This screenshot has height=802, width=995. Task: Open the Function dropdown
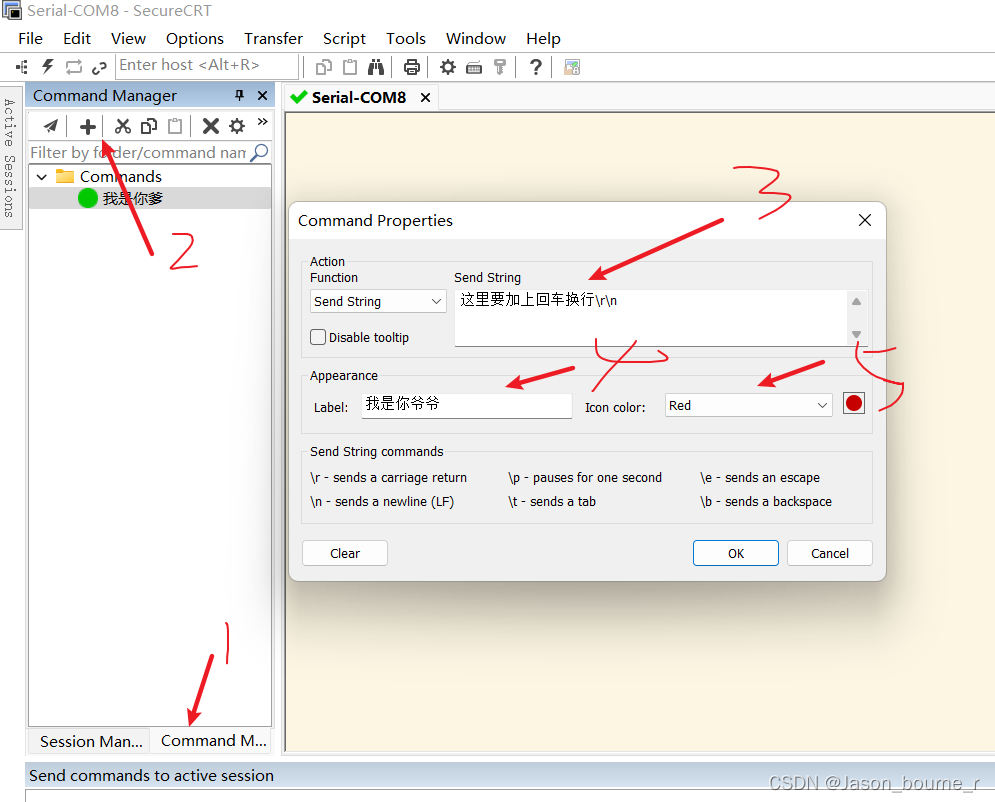(378, 301)
